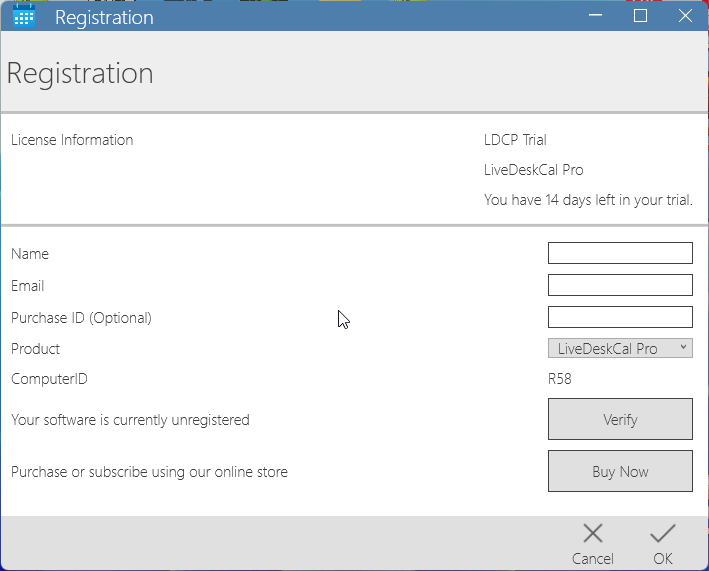Viewport: 709px width, 571px height.
Task: Open the Product dropdown showing LiveDeskCal Pro
Action: 610,348
